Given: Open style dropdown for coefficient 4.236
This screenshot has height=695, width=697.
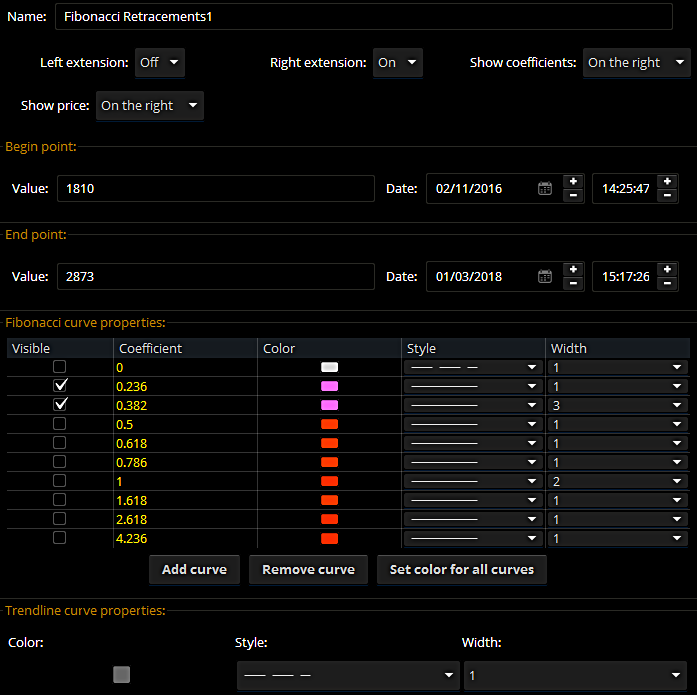Looking at the screenshot, I should (473, 539).
